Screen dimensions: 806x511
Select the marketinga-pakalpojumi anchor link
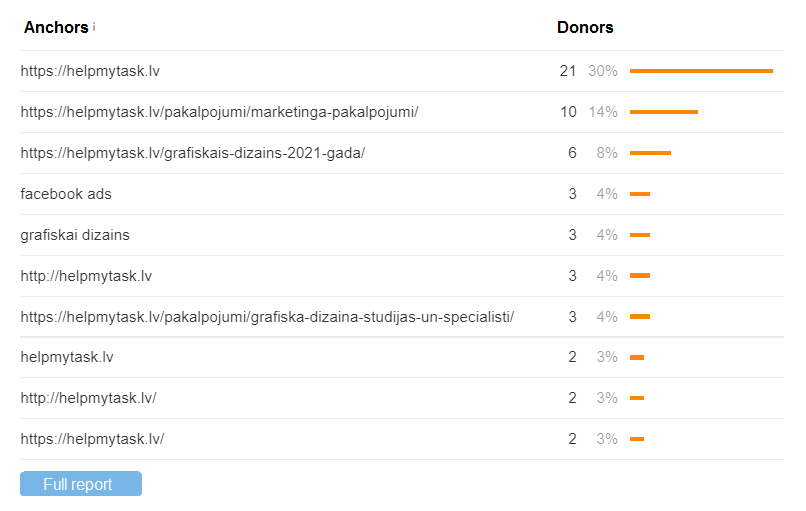(219, 112)
